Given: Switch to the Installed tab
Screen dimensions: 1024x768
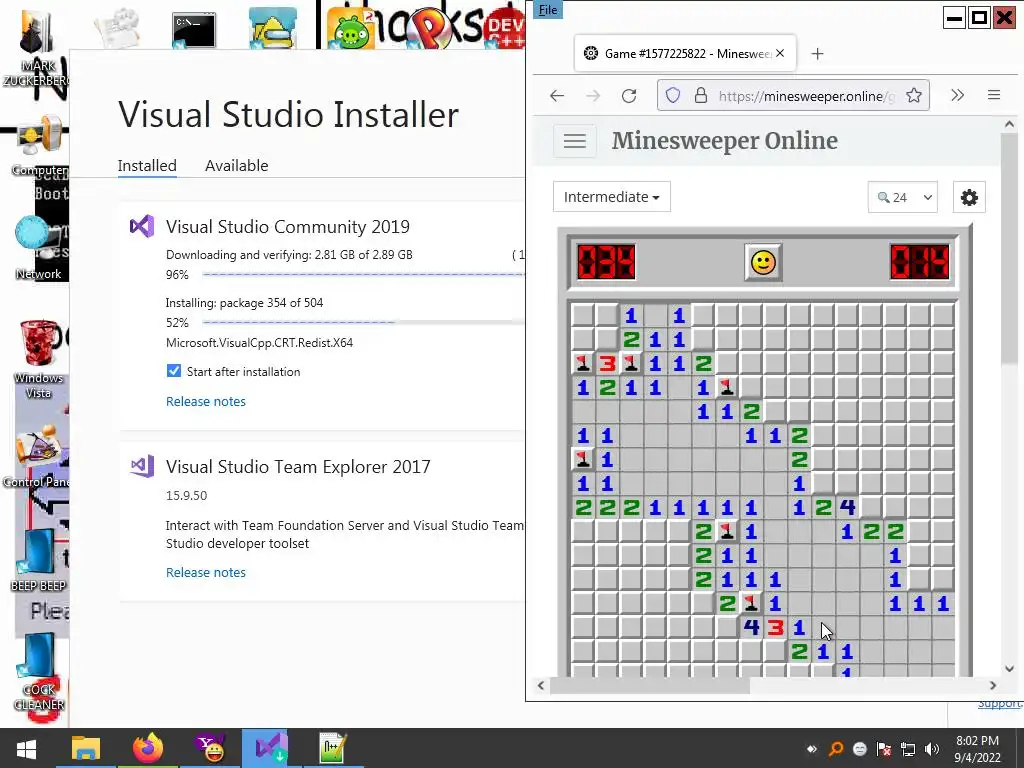Looking at the screenshot, I should [x=147, y=165].
